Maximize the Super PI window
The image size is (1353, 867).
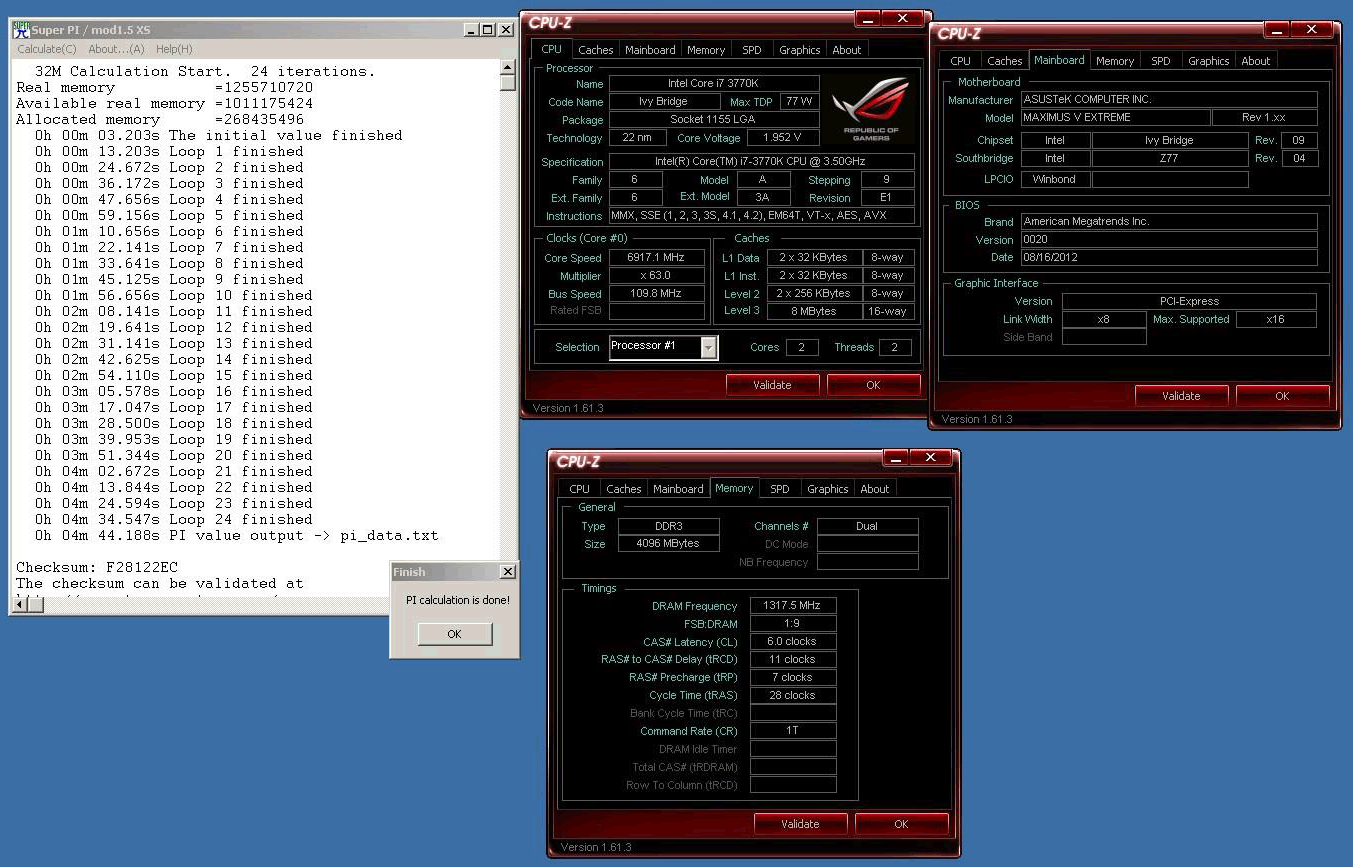489,30
